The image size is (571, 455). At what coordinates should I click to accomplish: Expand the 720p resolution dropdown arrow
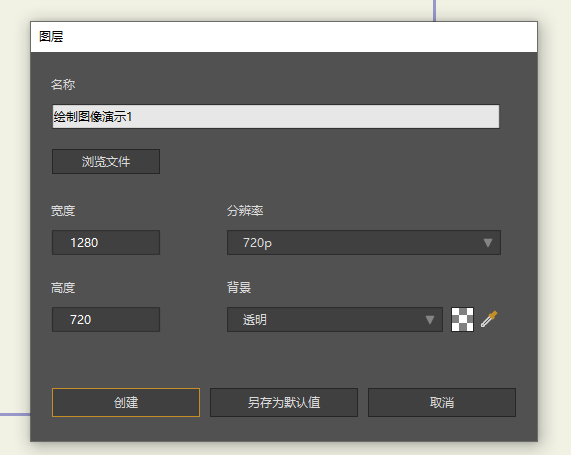[x=488, y=243]
